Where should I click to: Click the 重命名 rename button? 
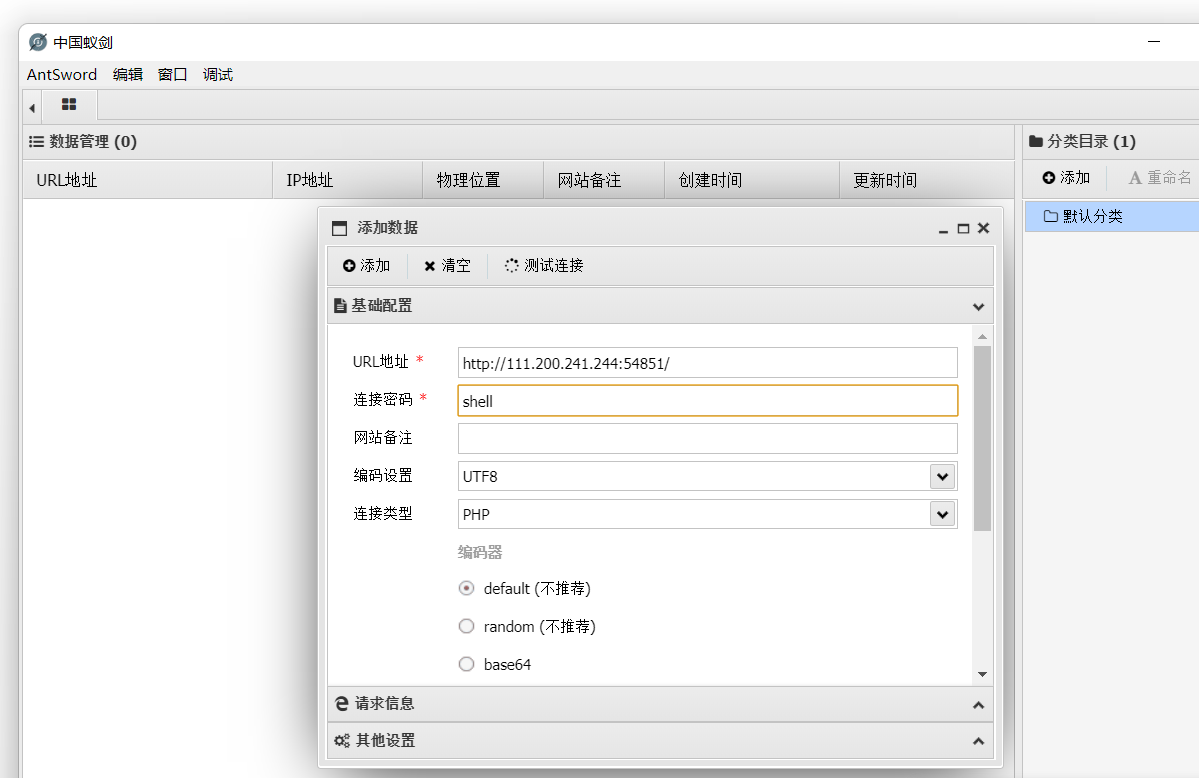coord(1159,177)
